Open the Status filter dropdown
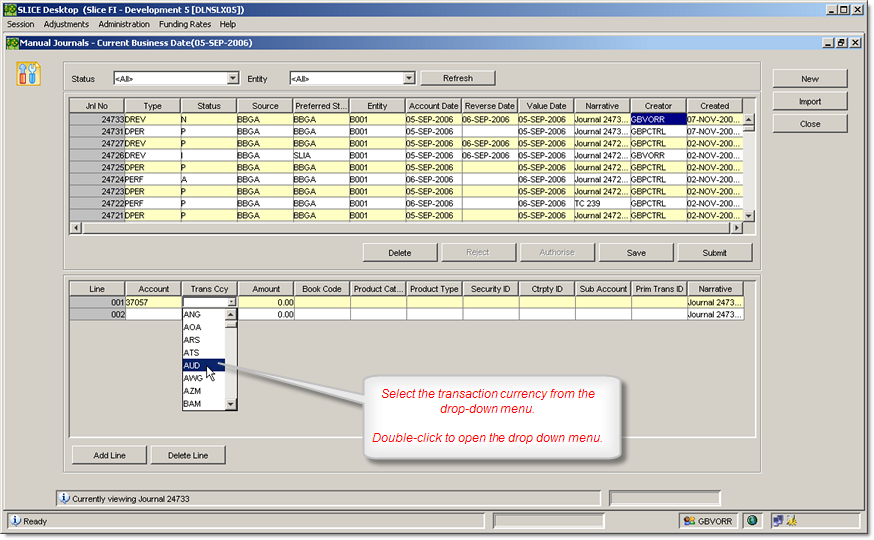Screen dimensions: 874x540 coord(233,78)
